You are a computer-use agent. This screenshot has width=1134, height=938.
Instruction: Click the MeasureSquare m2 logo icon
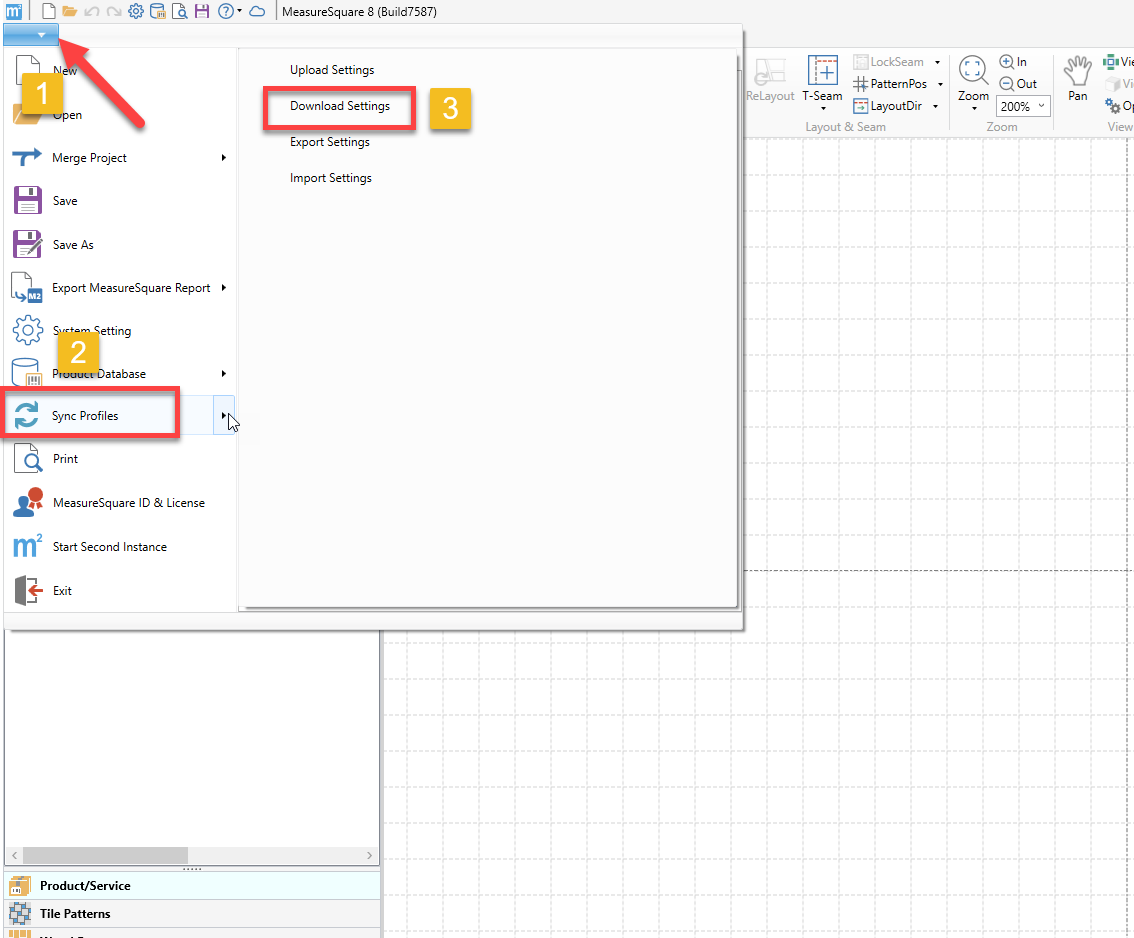pos(13,11)
